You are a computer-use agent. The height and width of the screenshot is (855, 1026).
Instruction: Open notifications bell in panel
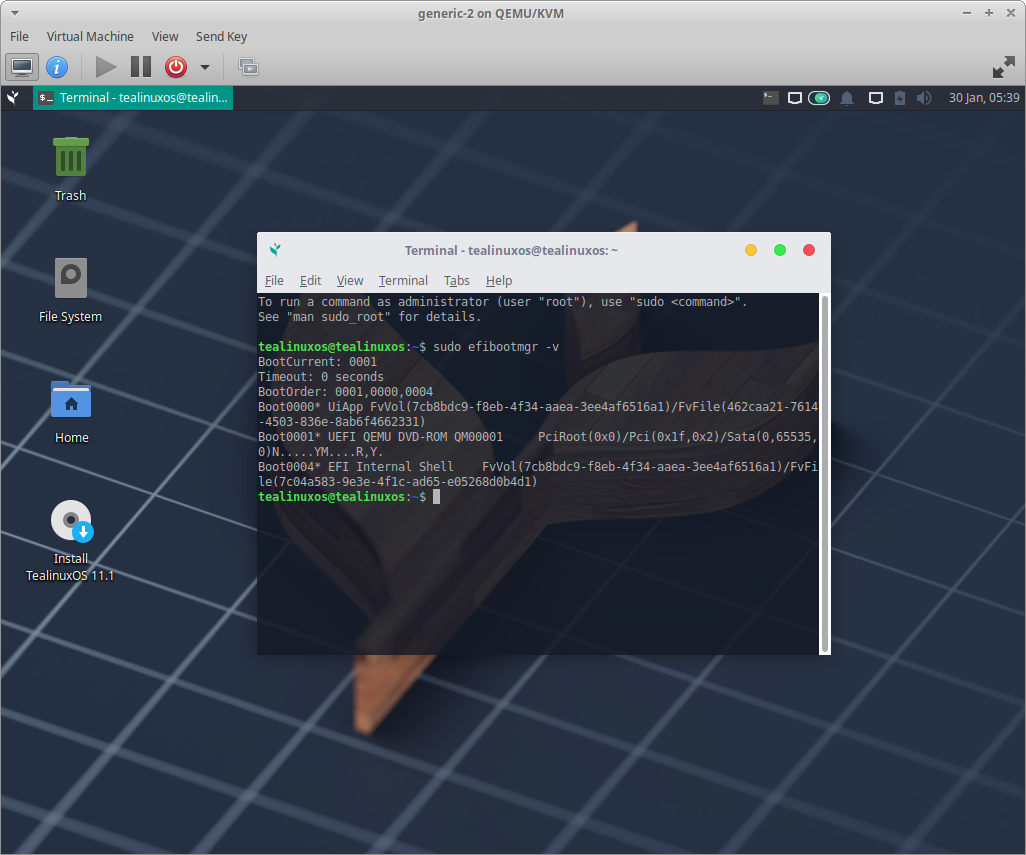(x=847, y=98)
